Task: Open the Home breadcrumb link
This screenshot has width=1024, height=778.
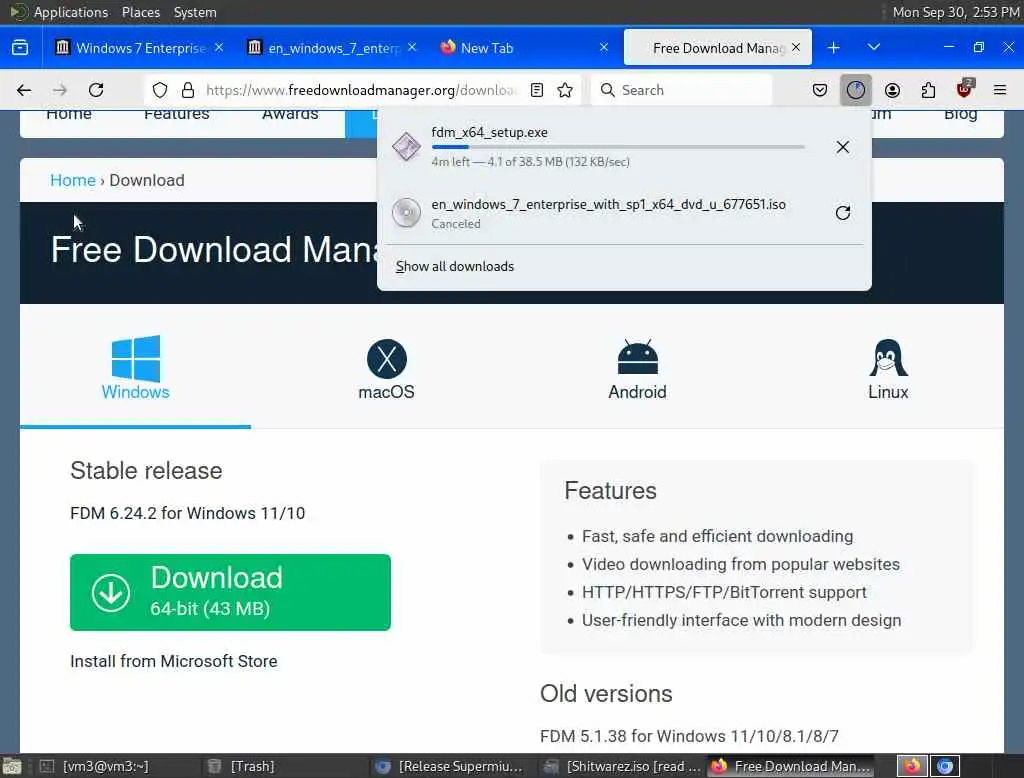Action: click(73, 180)
